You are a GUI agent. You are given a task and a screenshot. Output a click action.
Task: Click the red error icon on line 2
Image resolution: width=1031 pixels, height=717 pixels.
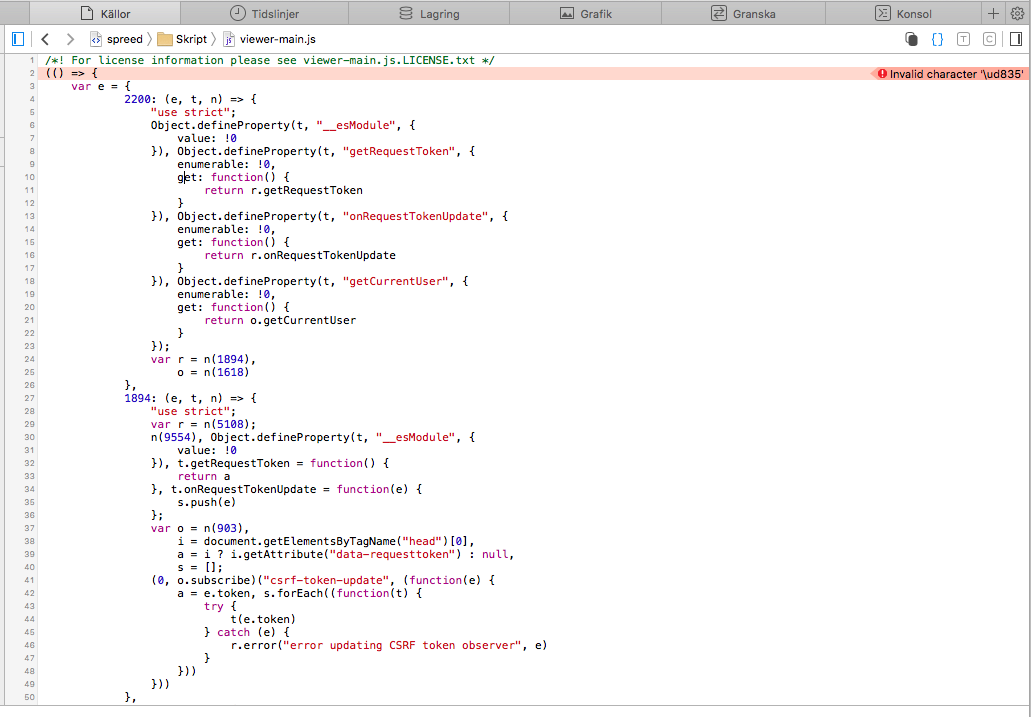coord(882,74)
